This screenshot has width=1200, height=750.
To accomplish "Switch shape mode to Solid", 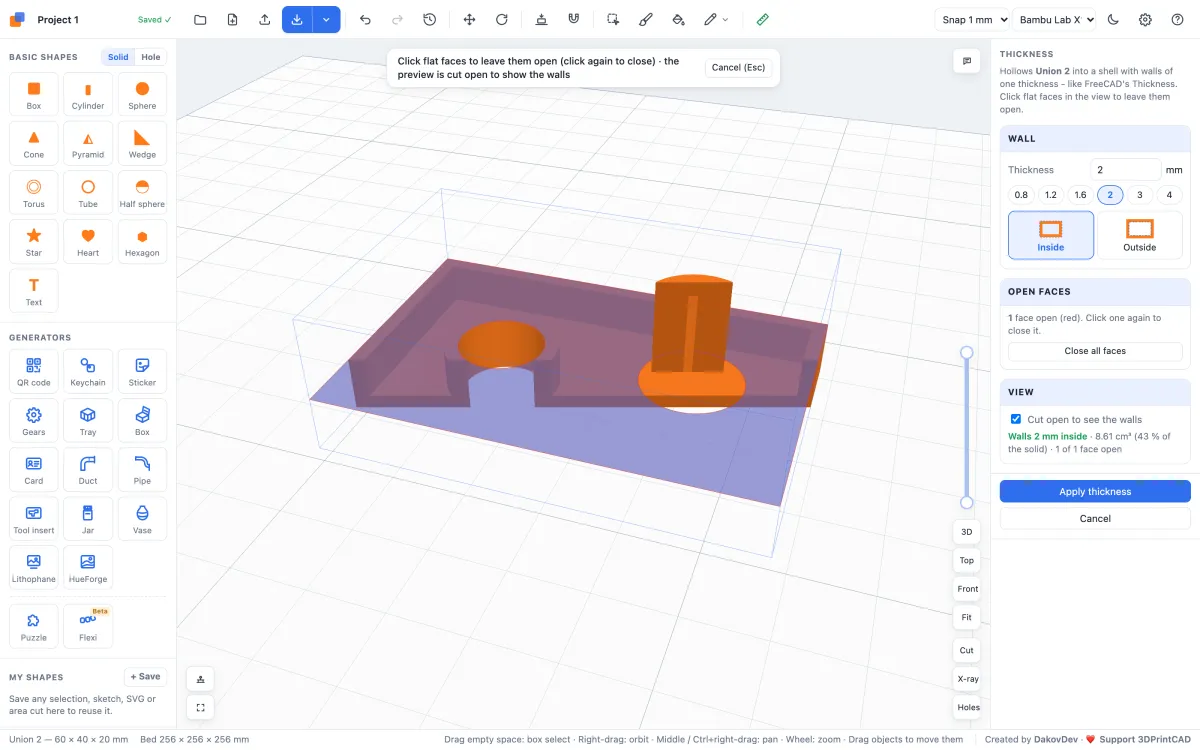I will click(118, 57).
